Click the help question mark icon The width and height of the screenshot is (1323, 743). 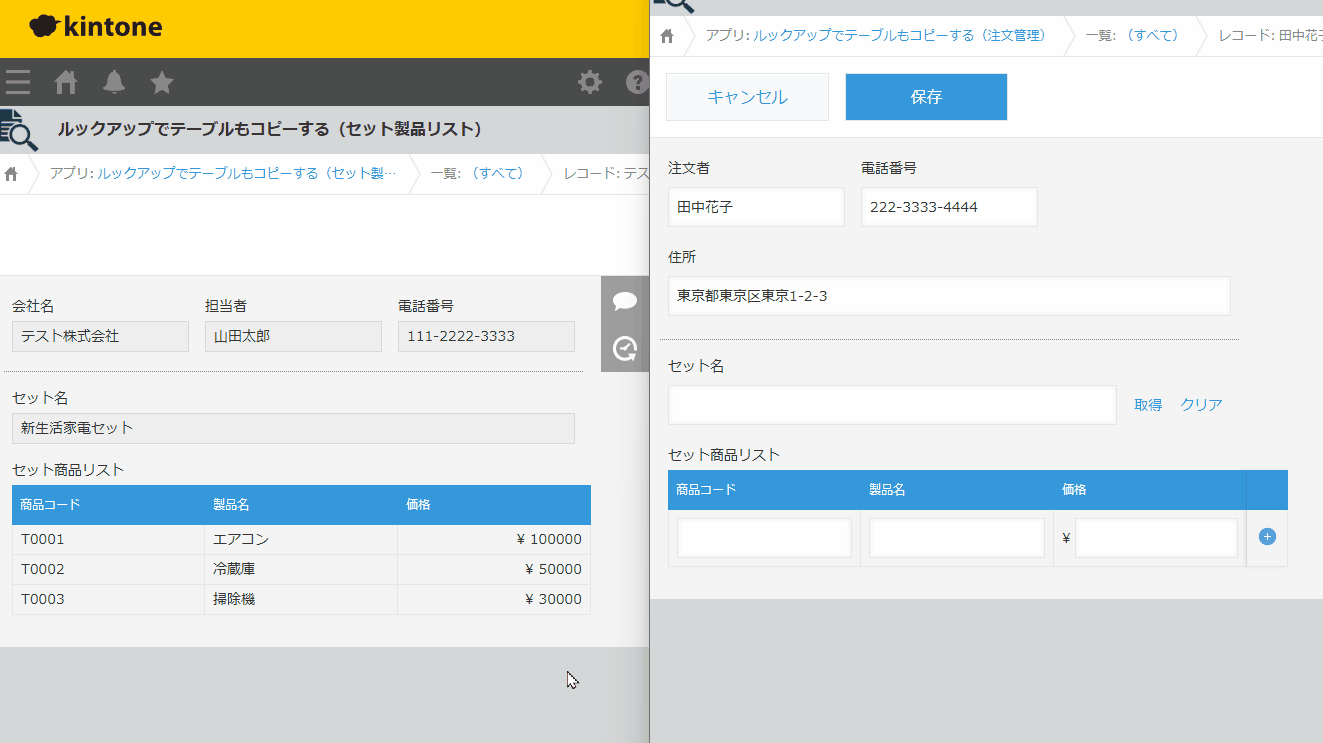tap(637, 82)
